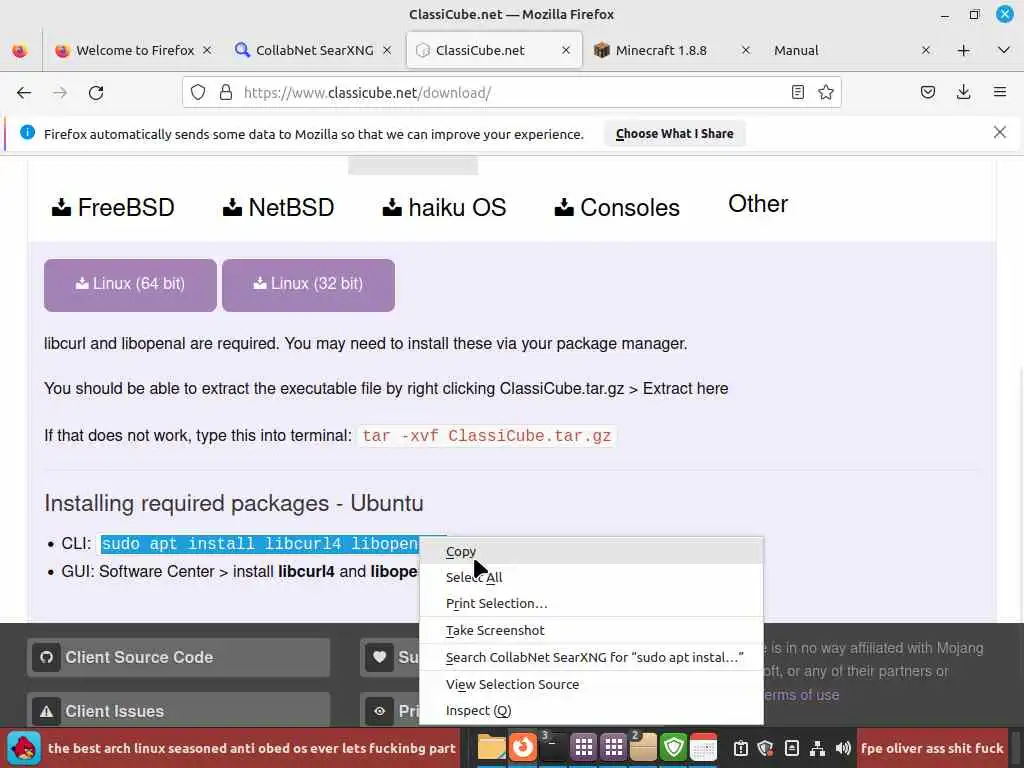Search CollabNet SearXNG for selected text
1024x768 pixels.
pos(591,658)
